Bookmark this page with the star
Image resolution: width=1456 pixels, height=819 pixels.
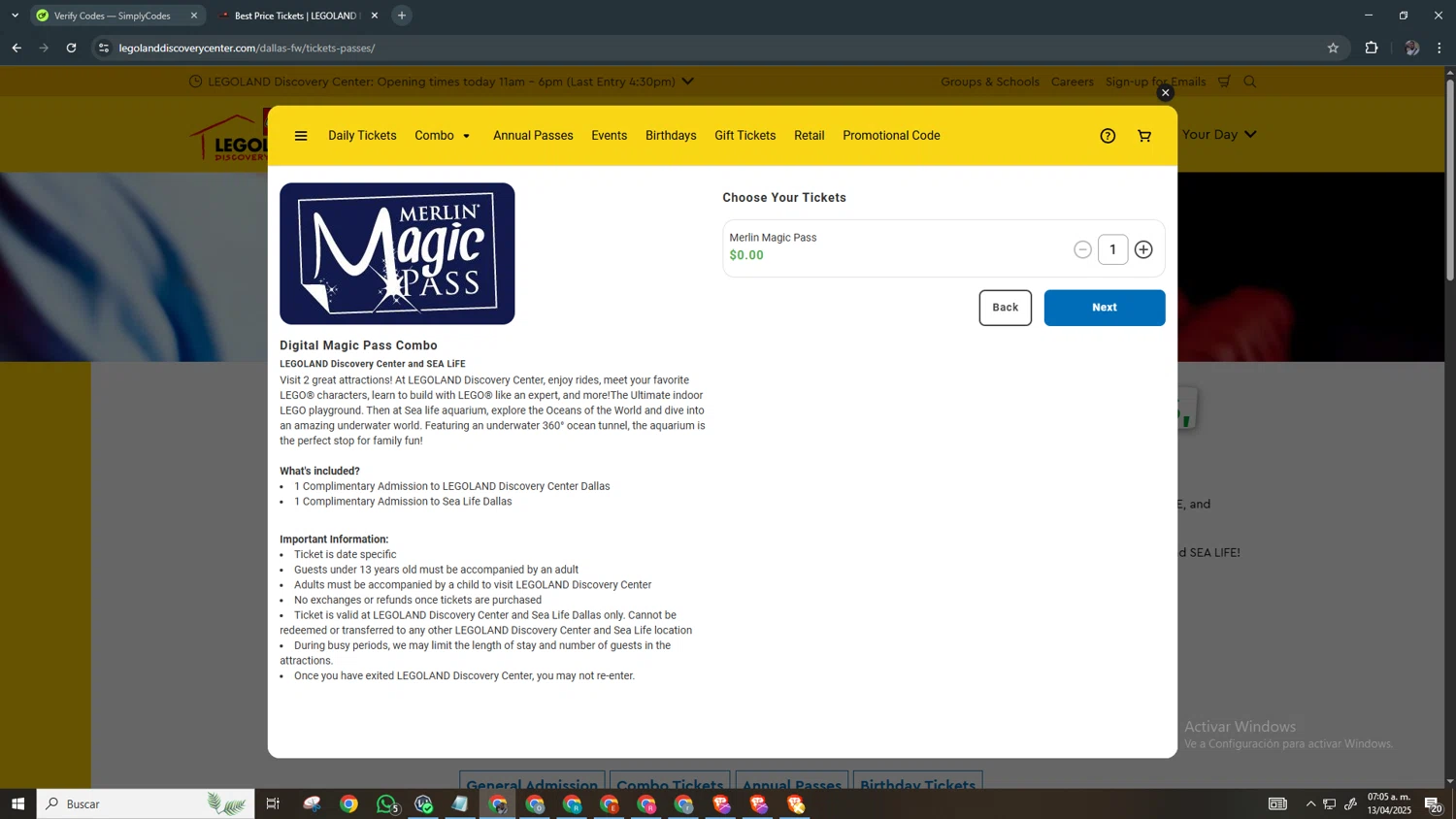point(1333,48)
